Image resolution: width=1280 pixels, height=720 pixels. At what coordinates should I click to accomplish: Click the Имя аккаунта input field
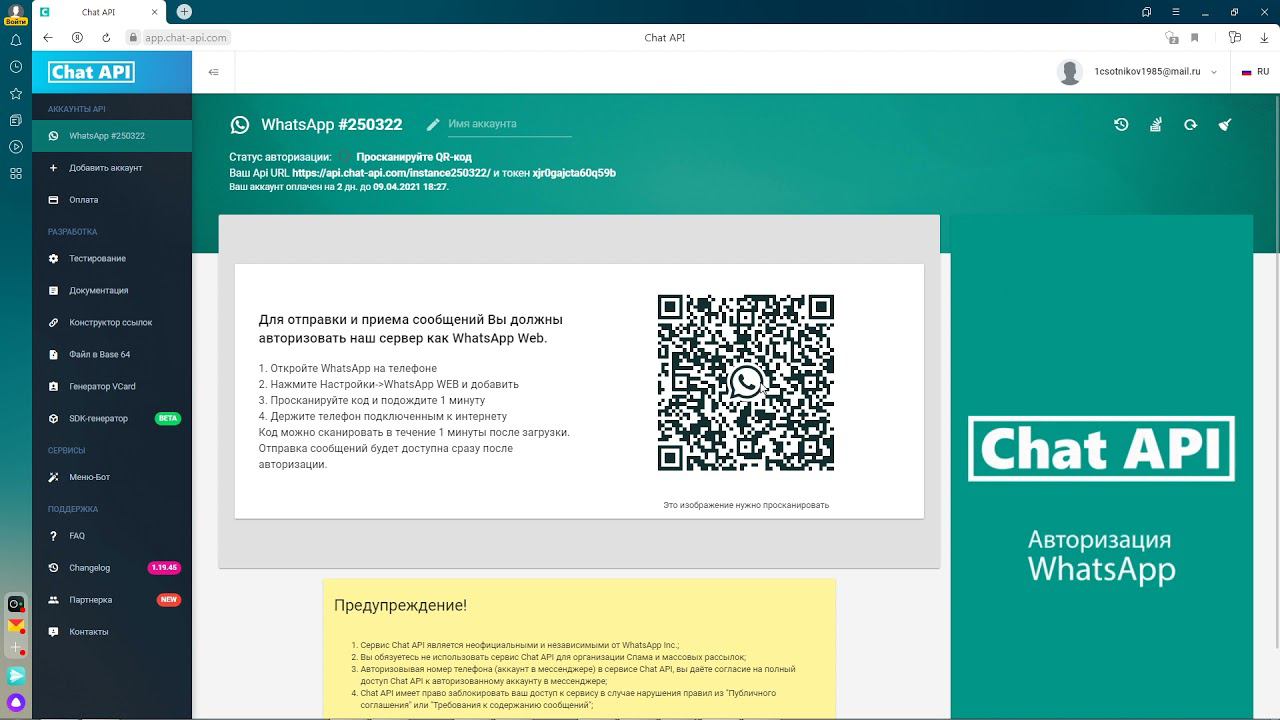509,124
